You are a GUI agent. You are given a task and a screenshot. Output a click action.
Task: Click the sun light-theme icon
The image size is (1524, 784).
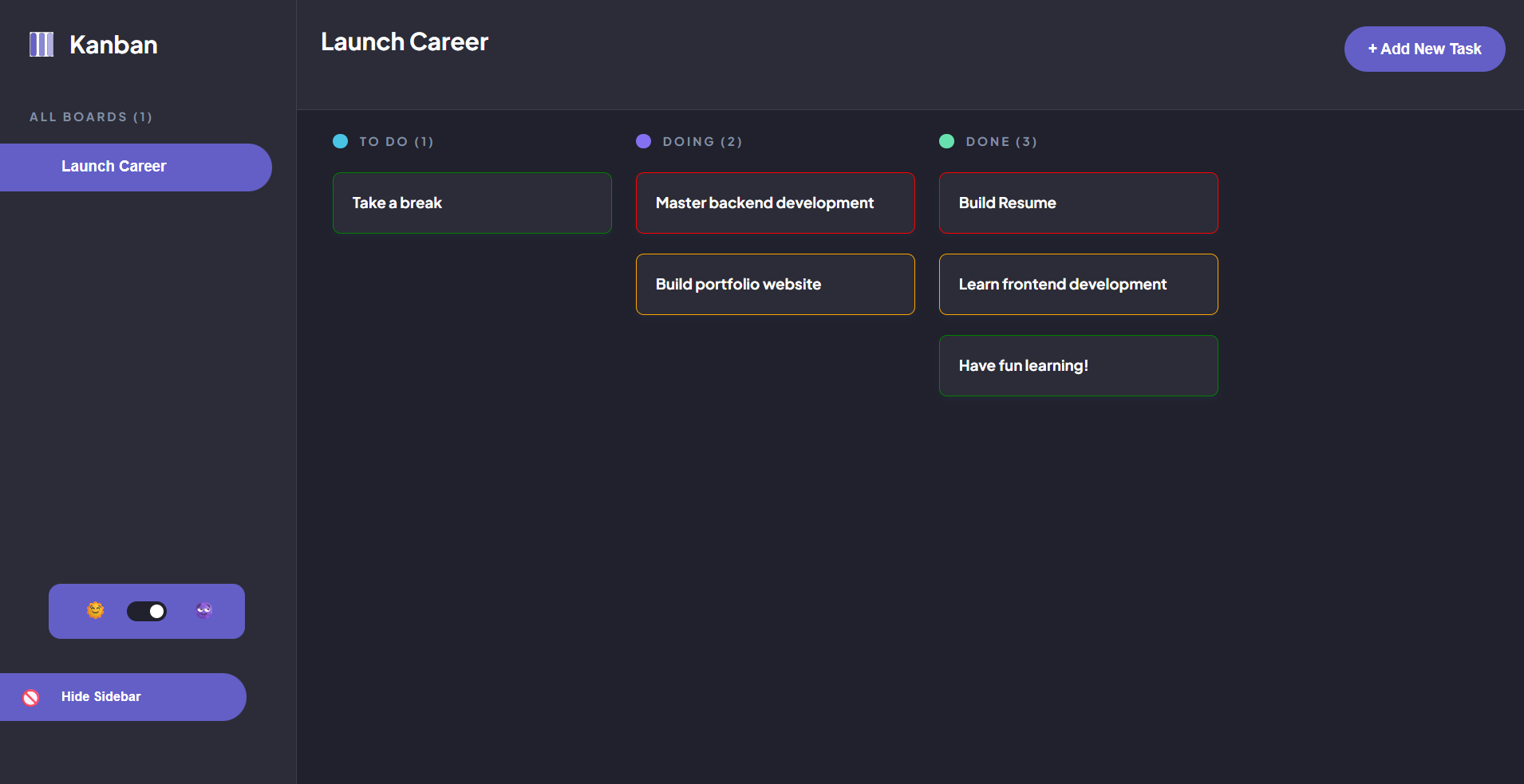pos(96,611)
